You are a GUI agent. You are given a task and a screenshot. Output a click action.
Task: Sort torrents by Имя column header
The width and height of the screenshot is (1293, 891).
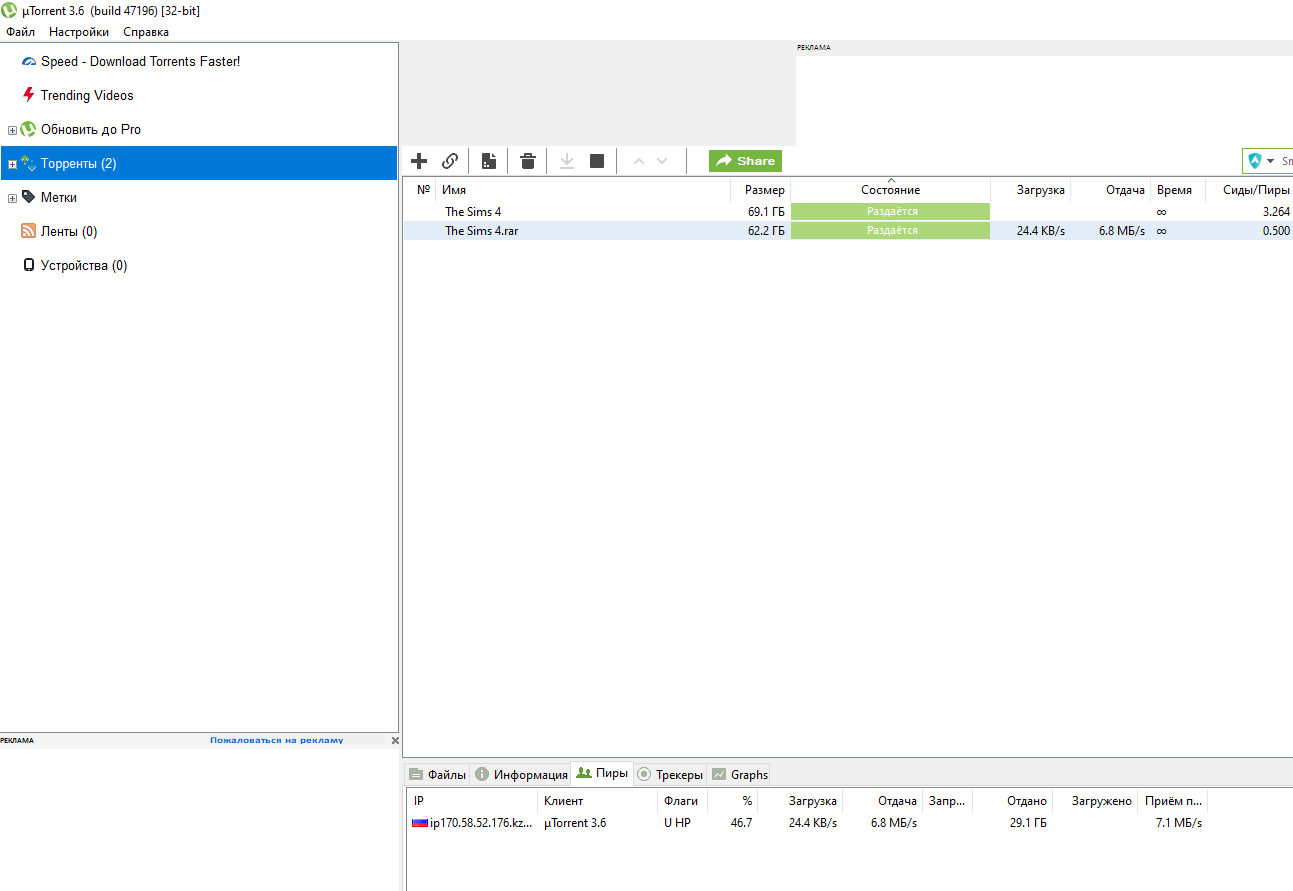[x=583, y=189]
